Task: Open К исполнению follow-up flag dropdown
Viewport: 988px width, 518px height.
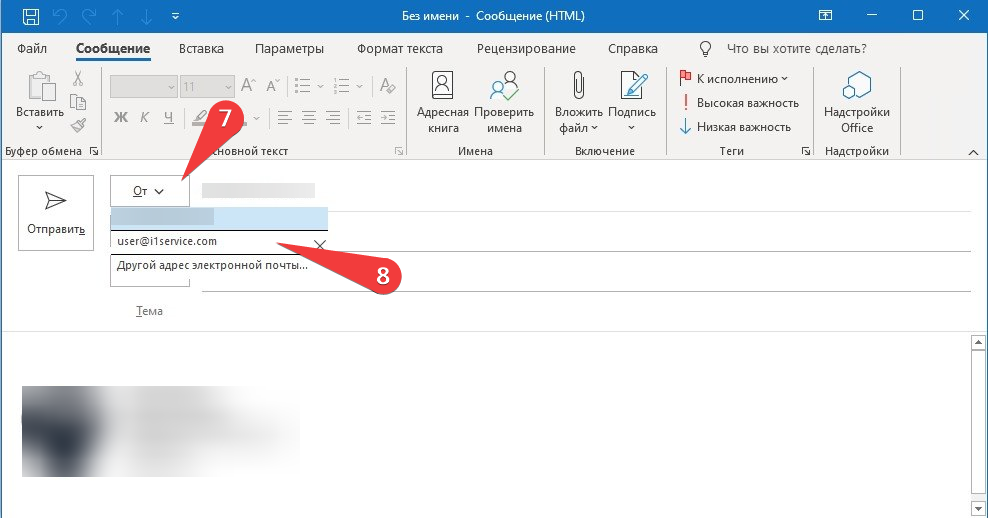Action: coord(734,79)
